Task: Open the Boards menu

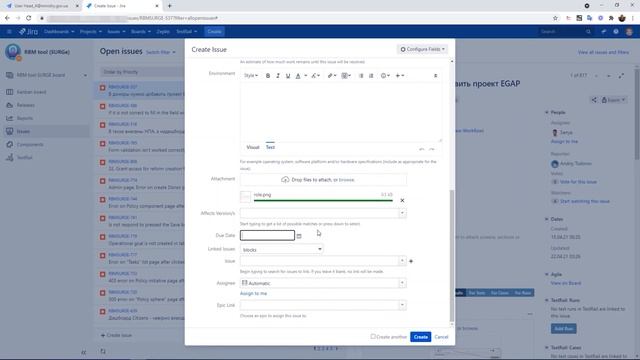Action: pyautogui.click(x=141, y=31)
